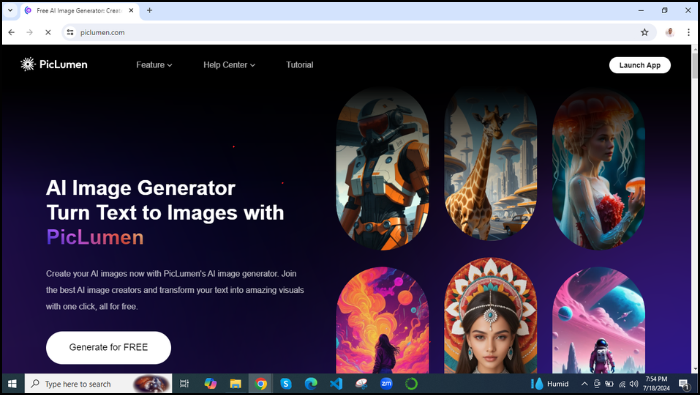Viewport: 700px width, 395px height.
Task: Close the Free AI Image Generator tab
Action: coord(131,10)
